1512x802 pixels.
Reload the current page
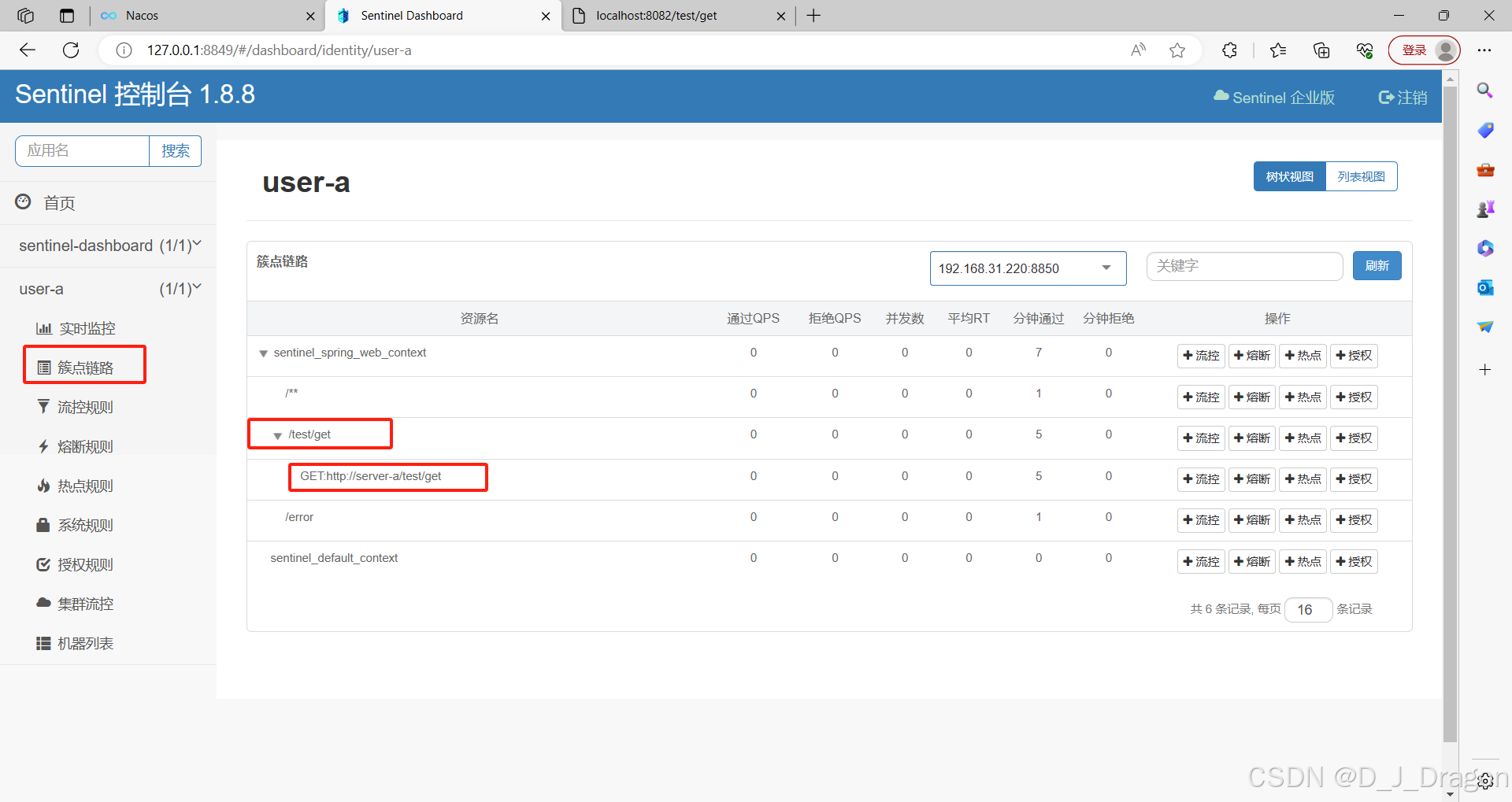pyautogui.click(x=71, y=50)
